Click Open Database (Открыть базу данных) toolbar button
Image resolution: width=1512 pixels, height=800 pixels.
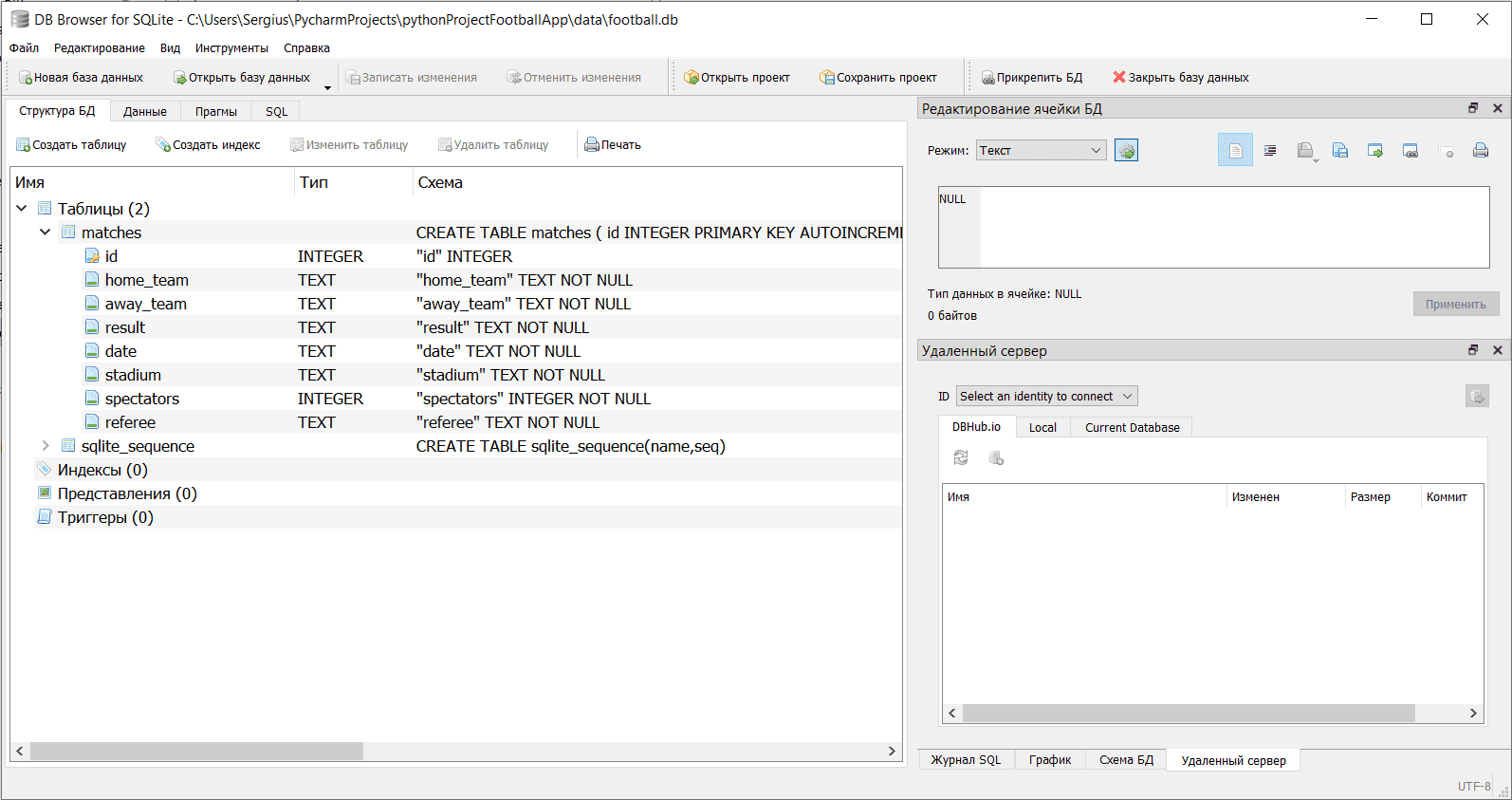pos(242,78)
